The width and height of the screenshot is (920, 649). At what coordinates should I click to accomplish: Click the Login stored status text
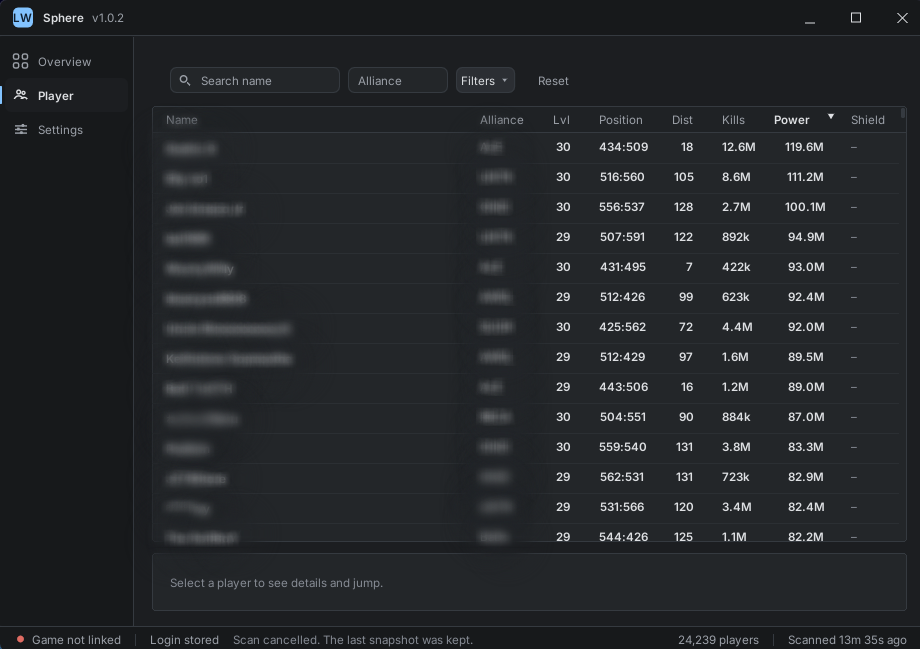point(184,640)
